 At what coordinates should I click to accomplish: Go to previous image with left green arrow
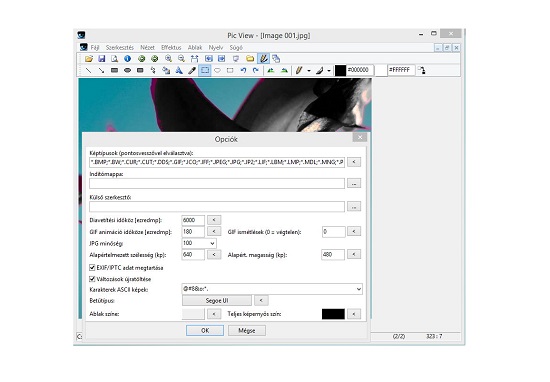tap(141, 59)
